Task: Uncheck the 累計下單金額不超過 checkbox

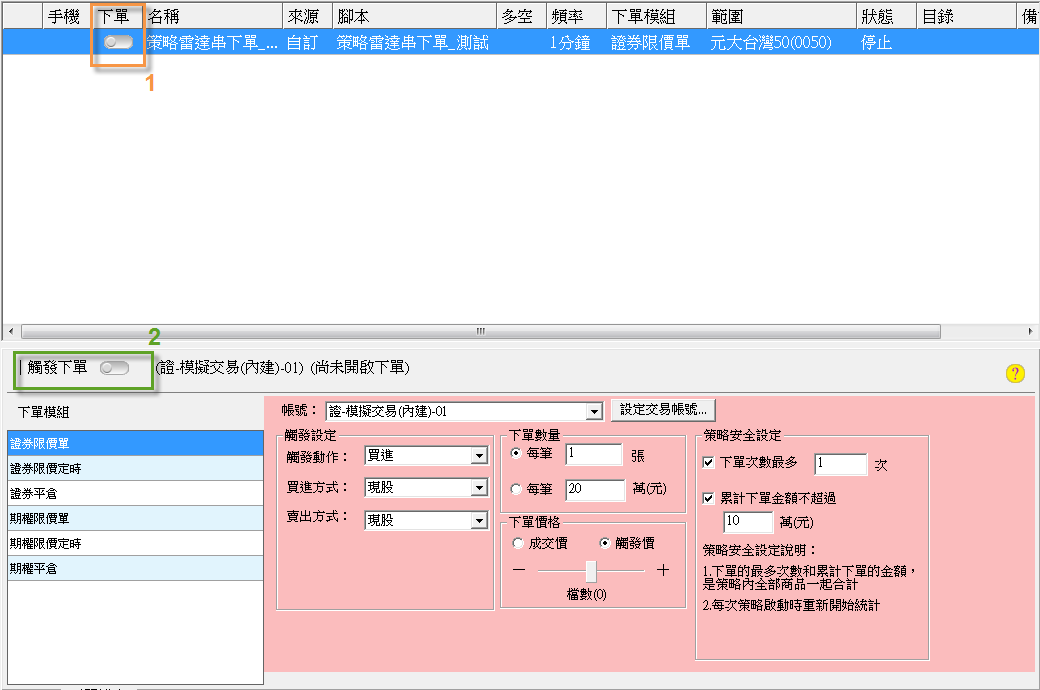Action: click(709, 497)
